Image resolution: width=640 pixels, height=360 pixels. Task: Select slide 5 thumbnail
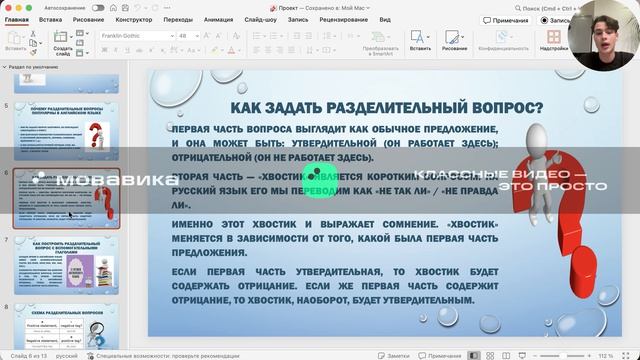pyautogui.click(x=67, y=131)
